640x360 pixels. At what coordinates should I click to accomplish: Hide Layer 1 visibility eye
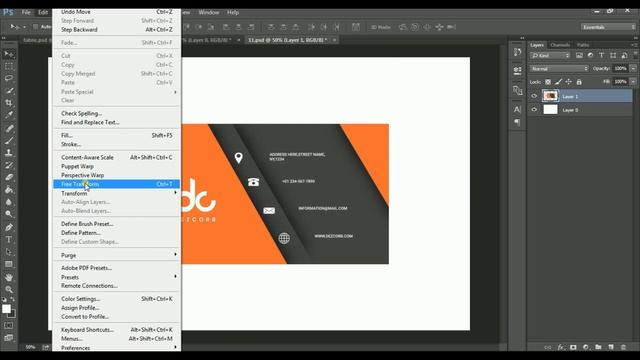tap(534, 96)
